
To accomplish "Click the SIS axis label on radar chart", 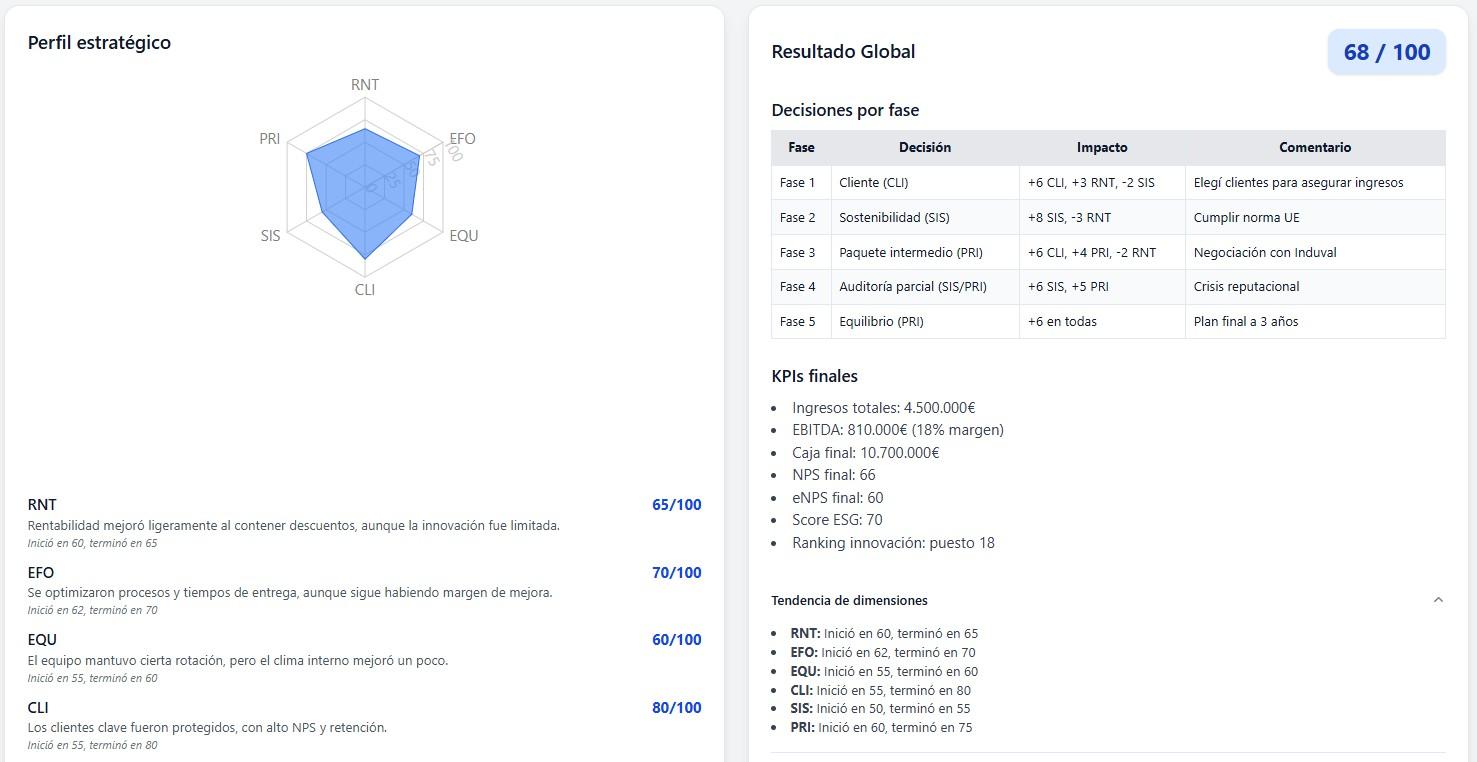I will pos(270,236).
